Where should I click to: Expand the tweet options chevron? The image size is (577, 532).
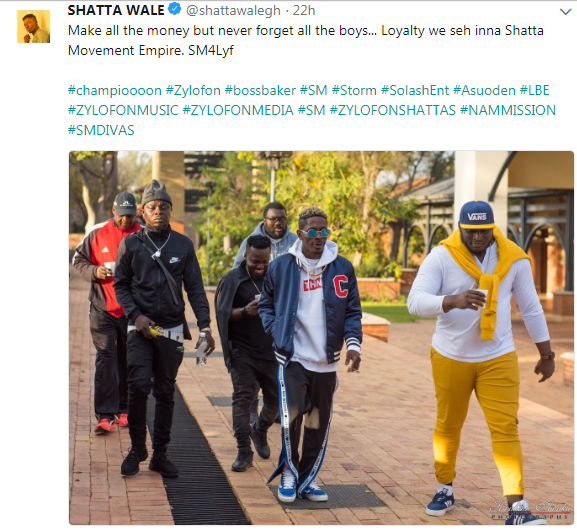(565, 12)
